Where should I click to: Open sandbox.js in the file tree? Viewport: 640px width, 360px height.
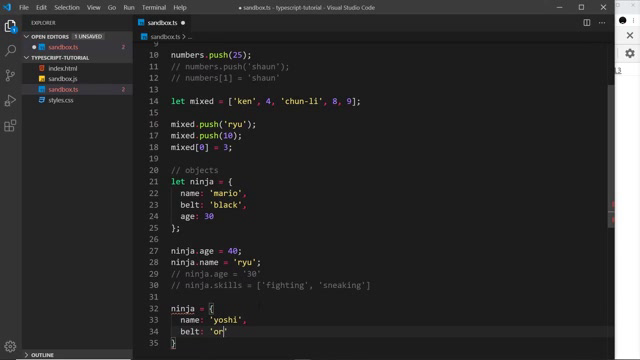coord(63,79)
